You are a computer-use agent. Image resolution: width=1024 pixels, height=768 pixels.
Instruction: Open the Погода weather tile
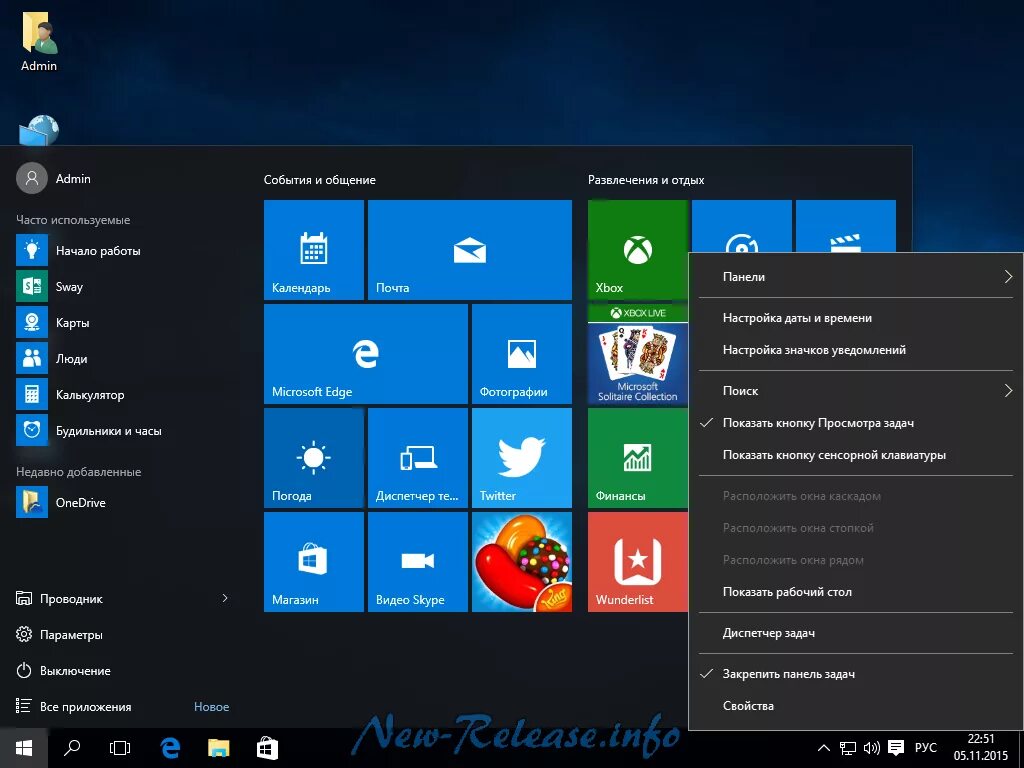313,458
